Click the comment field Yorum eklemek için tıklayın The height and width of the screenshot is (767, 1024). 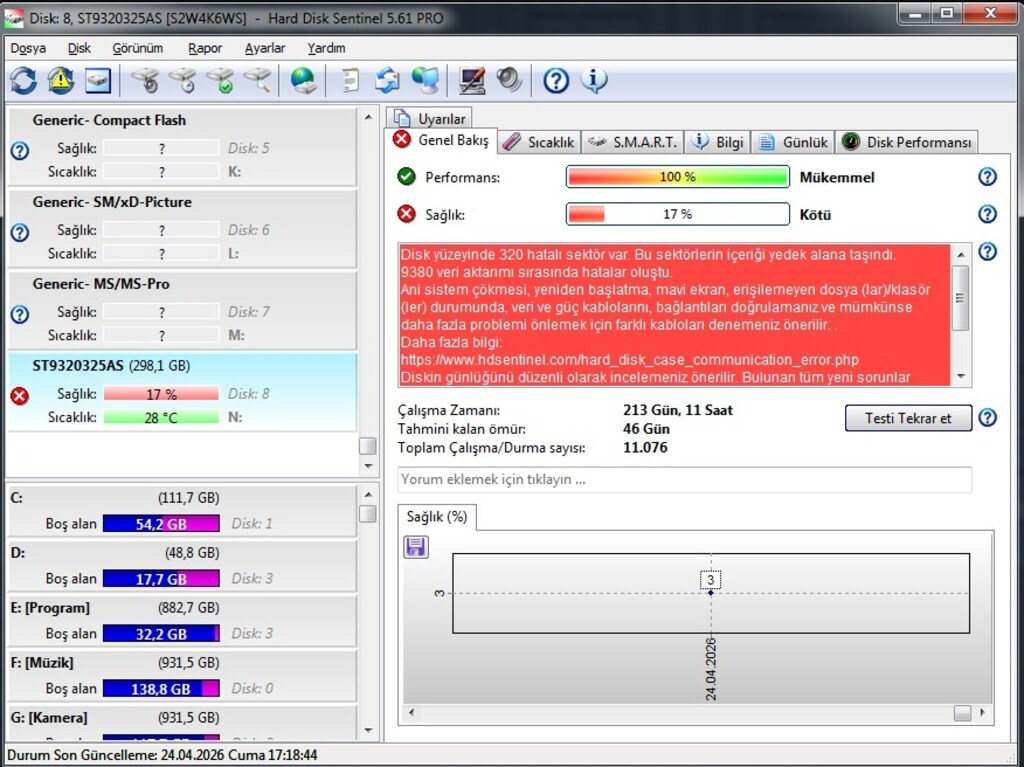click(x=684, y=480)
